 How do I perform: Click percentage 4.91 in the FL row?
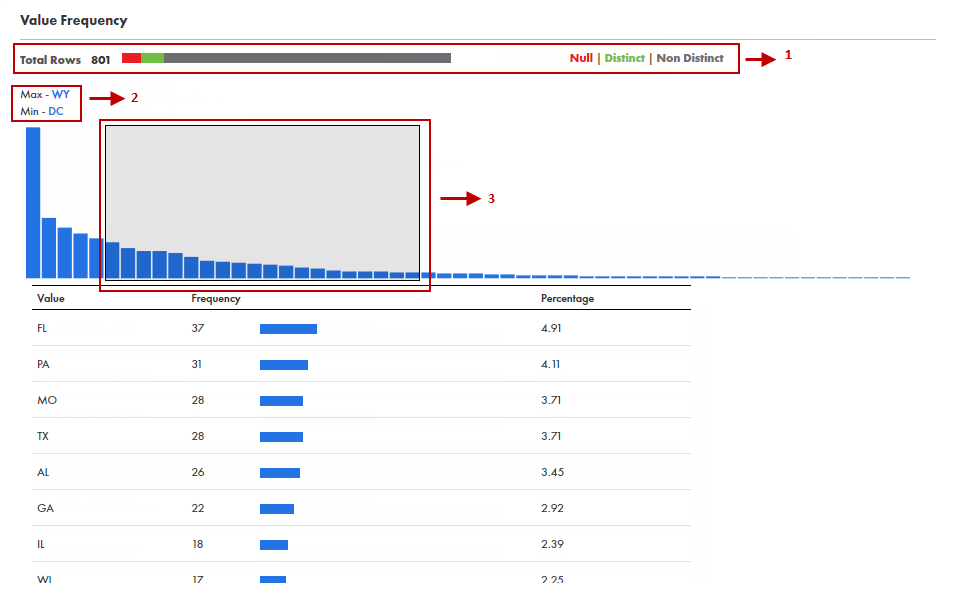click(x=551, y=328)
